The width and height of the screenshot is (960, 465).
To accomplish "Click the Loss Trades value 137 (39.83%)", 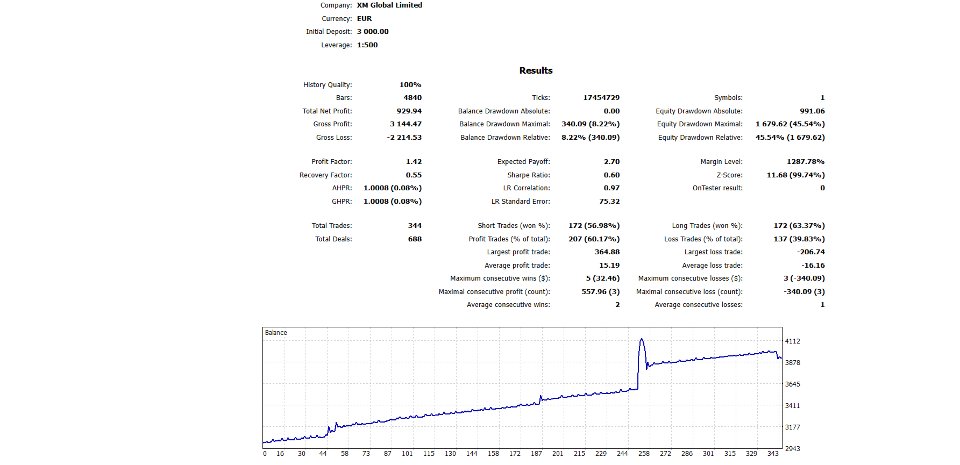I will 799,239.
